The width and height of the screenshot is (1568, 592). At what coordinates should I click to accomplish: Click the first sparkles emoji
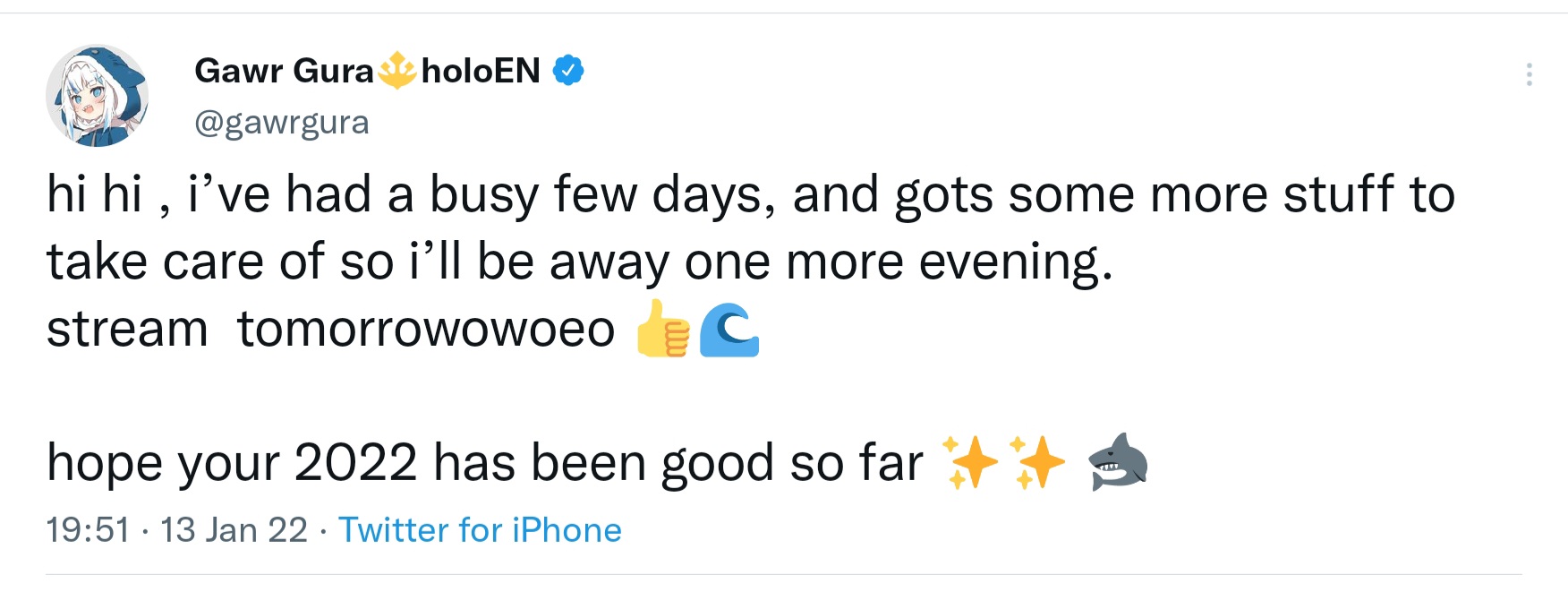coord(970,462)
